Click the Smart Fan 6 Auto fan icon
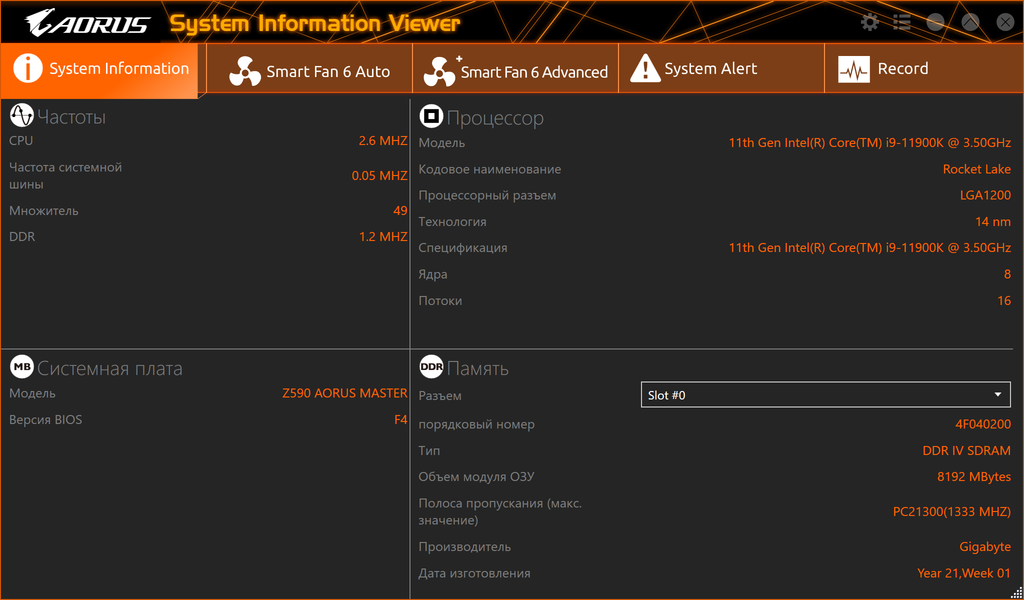Screen dimensions: 1024x600 (244, 71)
